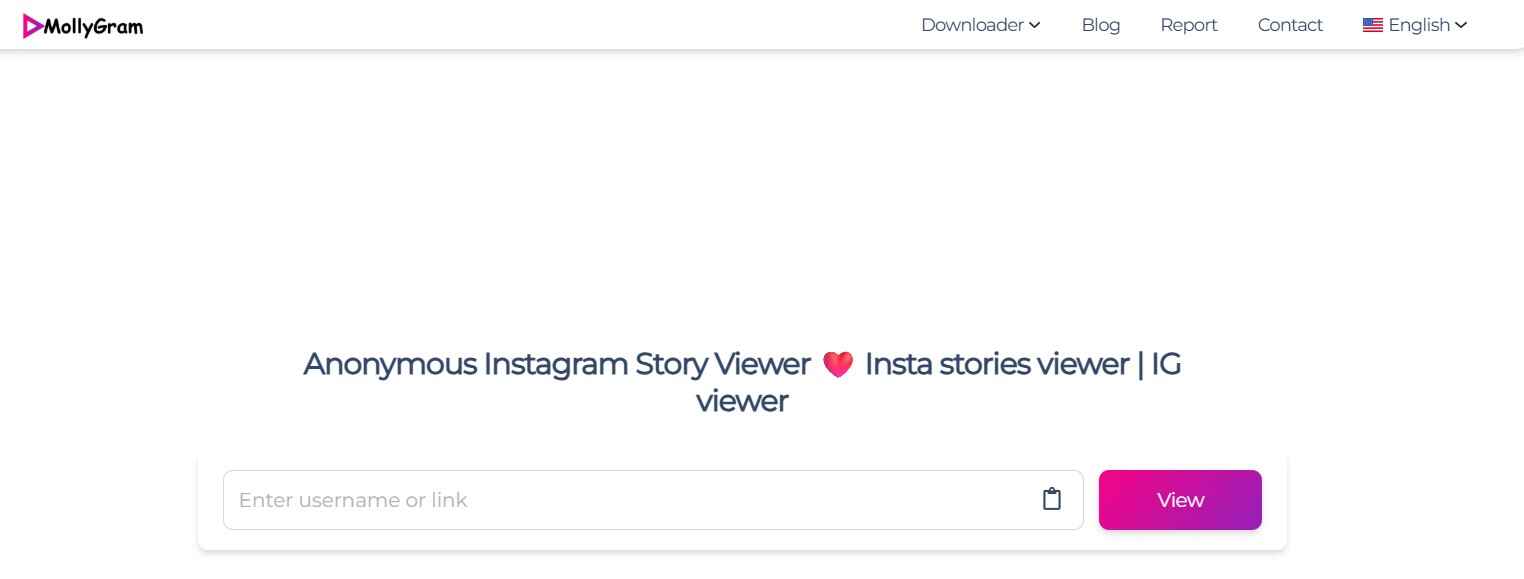Follow the Contact link in the navigation
The image size is (1524, 579).
tap(1289, 25)
